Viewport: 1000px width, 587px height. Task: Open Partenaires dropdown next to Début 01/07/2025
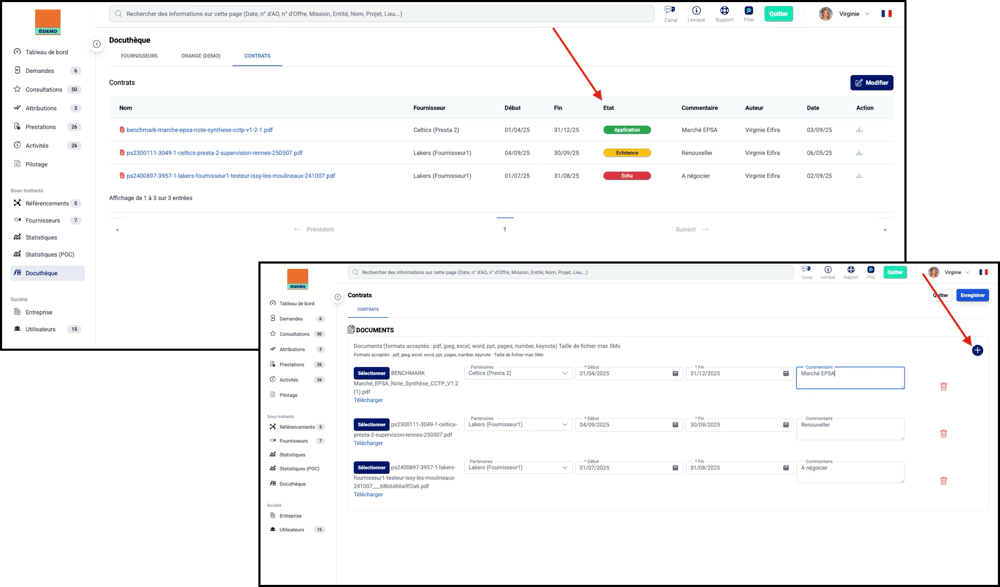(x=517, y=468)
